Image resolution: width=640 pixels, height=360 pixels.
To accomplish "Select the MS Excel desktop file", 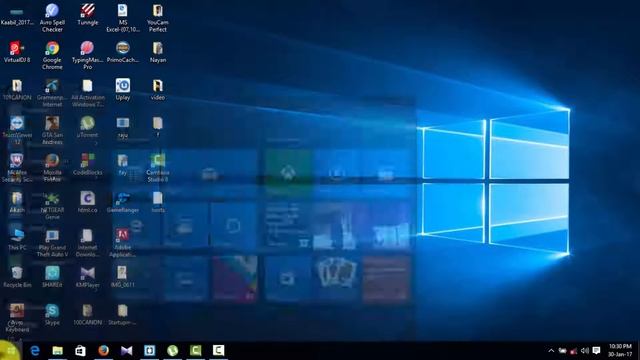I will pos(123,18).
